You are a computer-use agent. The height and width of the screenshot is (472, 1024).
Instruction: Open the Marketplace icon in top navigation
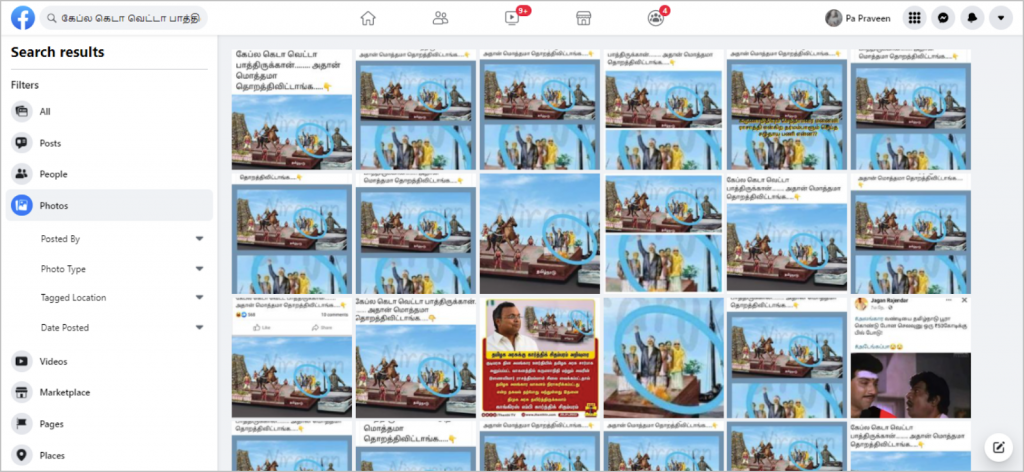click(584, 18)
